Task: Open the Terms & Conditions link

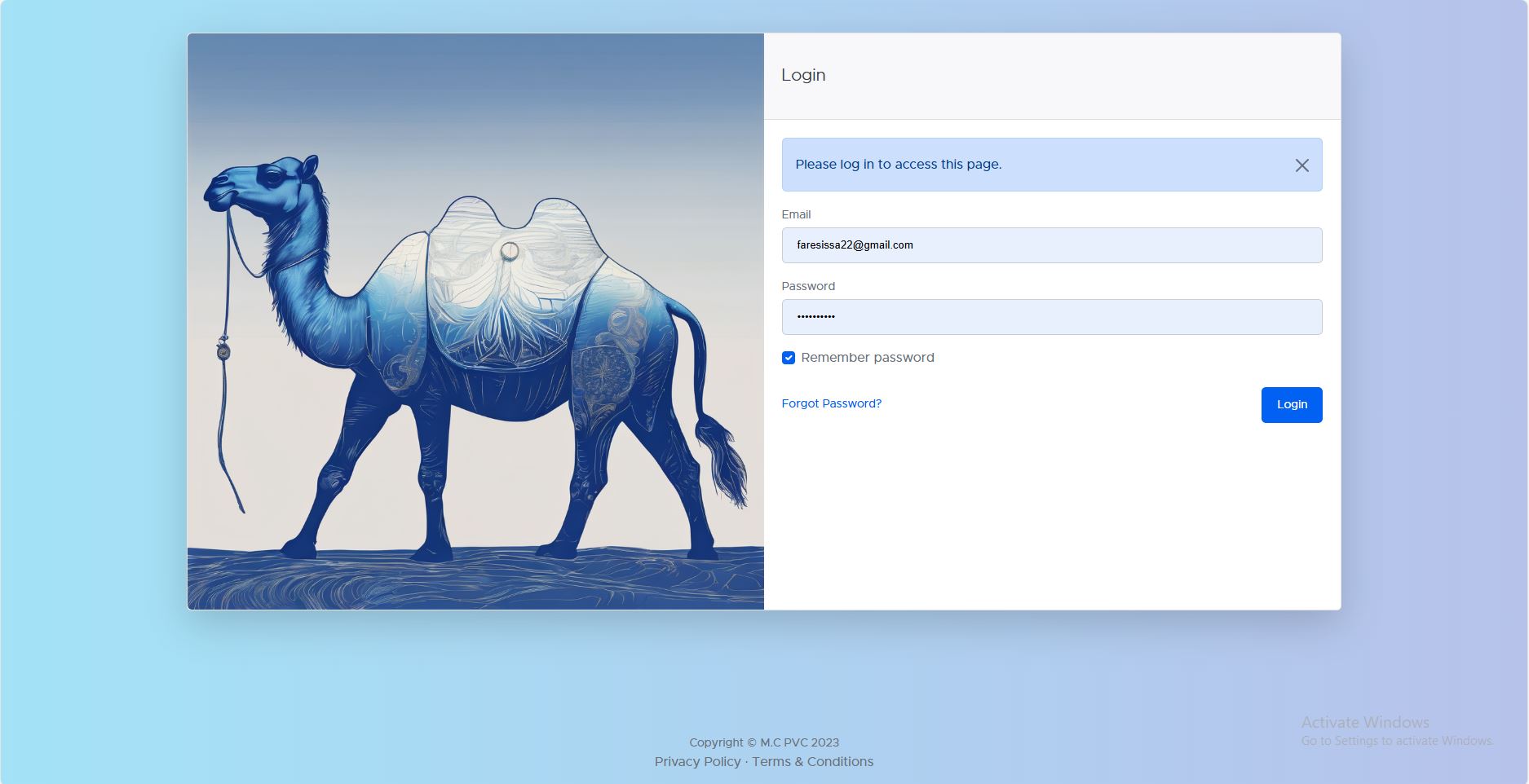Action: point(812,761)
